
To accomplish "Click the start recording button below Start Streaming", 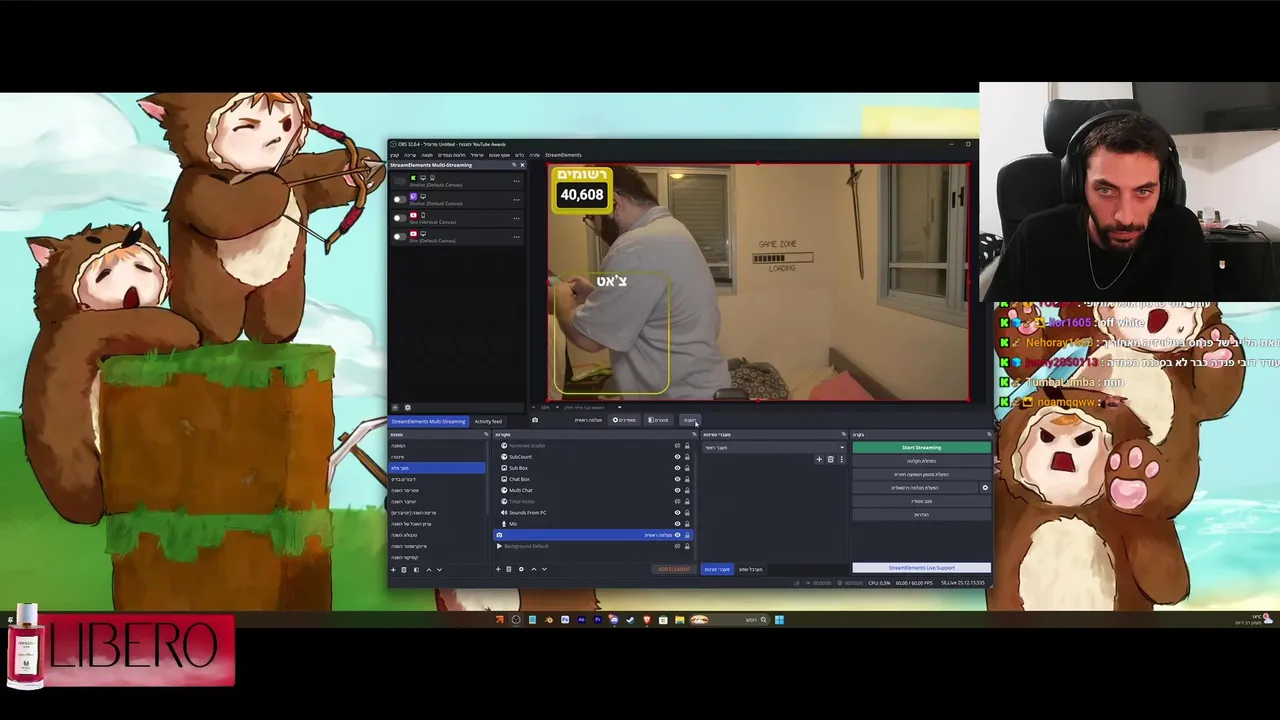I will click(921, 461).
